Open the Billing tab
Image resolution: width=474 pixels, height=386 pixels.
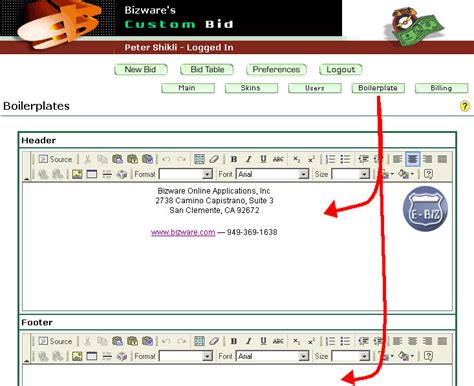[x=441, y=88]
